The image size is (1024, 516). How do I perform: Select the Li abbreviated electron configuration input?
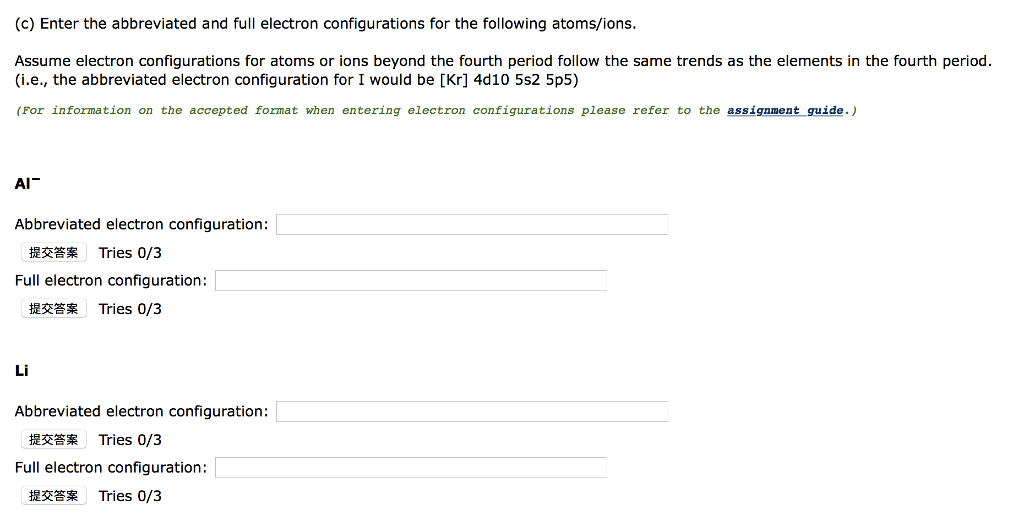[x=472, y=412]
